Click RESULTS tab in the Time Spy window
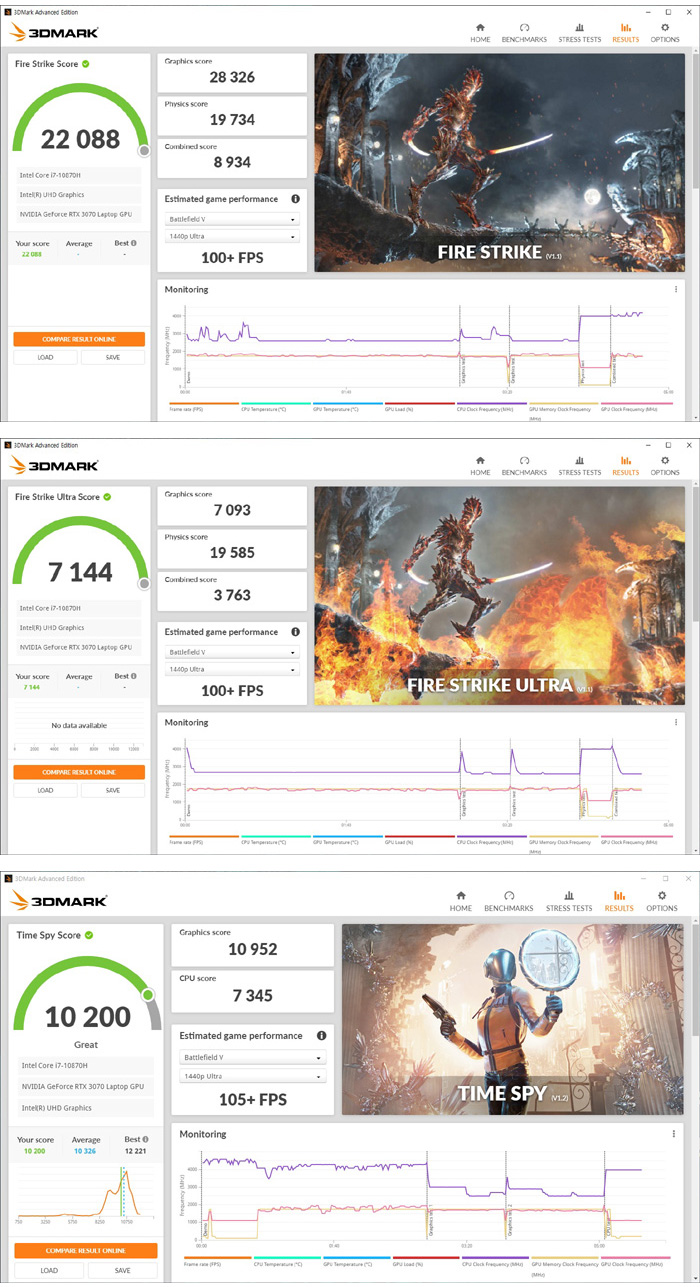Screen dimensions: 700x1287 [x=619, y=901]
